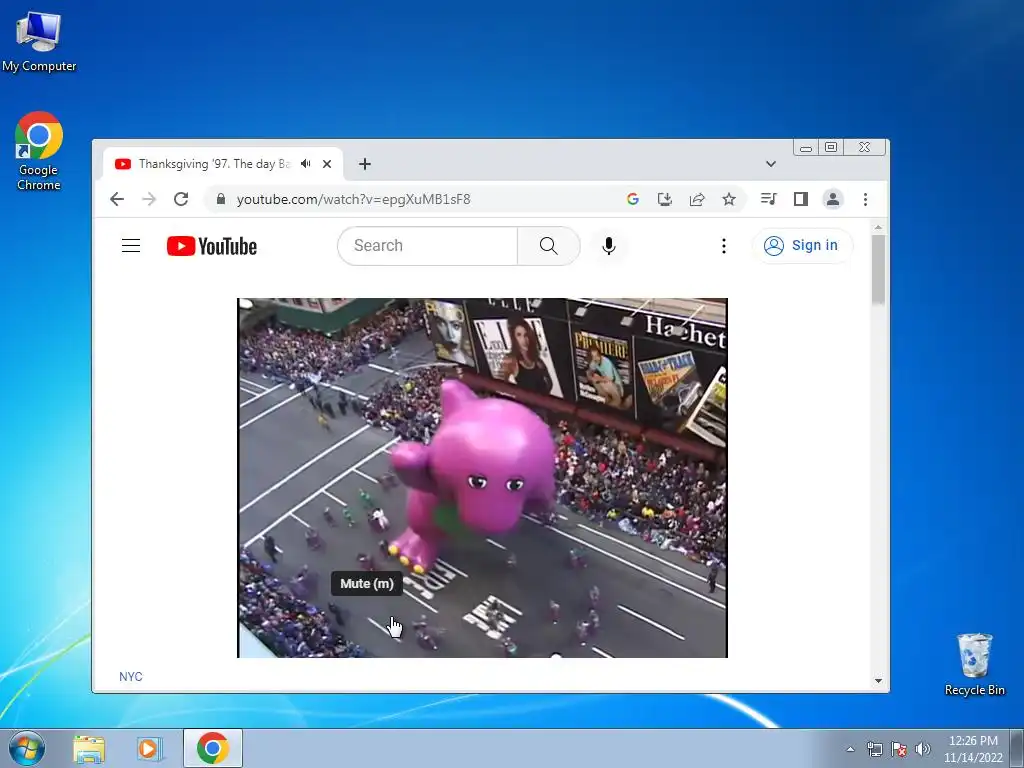Close the Thanksgiving '97 tab
Viewport: 1024px width, 768px height.
pyautogui.click(x=327, y=164)
